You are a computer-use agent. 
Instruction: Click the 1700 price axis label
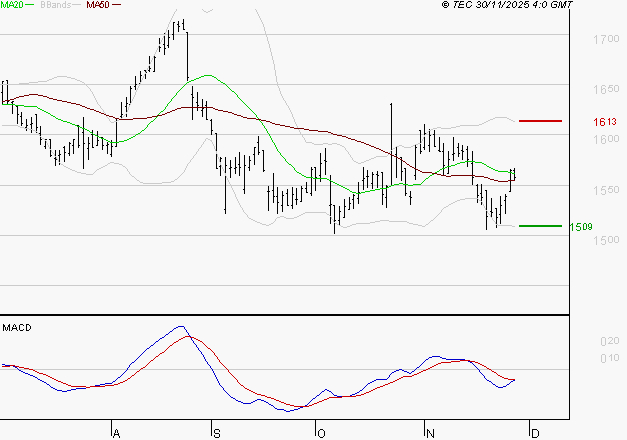[x=606, y=39]
